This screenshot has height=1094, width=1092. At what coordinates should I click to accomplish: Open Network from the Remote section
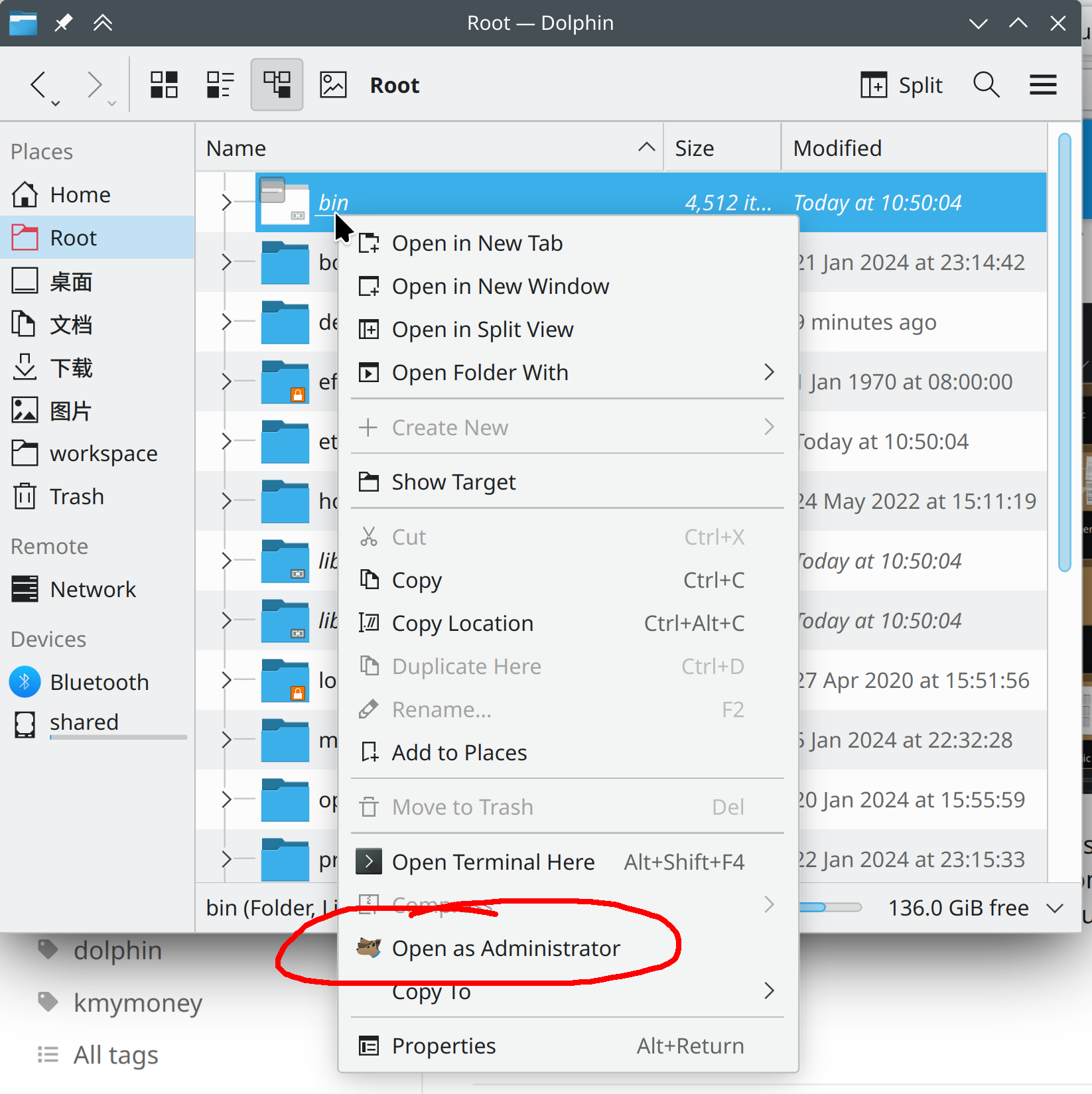click(x=92, y=589)
